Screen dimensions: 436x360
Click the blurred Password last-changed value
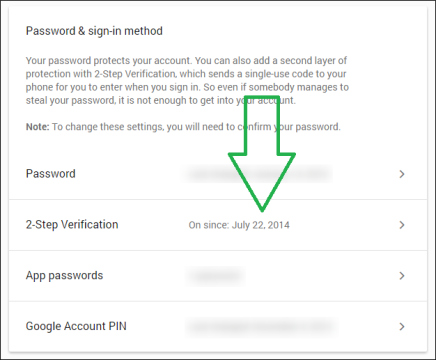(257, 174)
